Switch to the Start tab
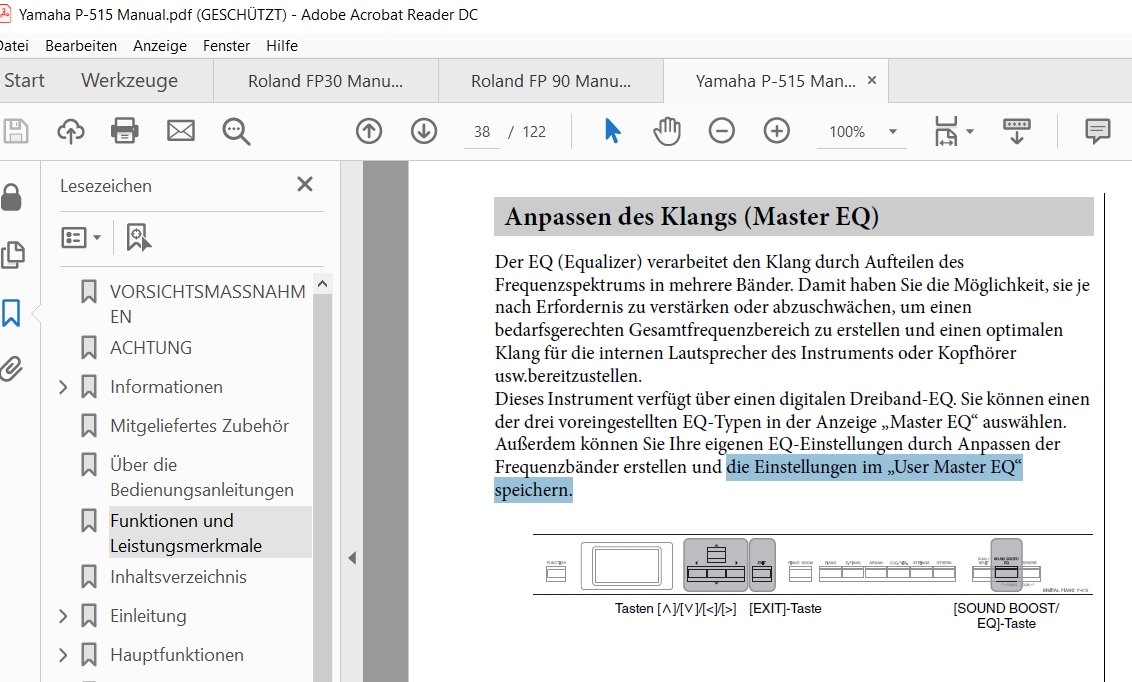Image resolution: width=1132 pixels, height=682 pixels. pos(25,80)
